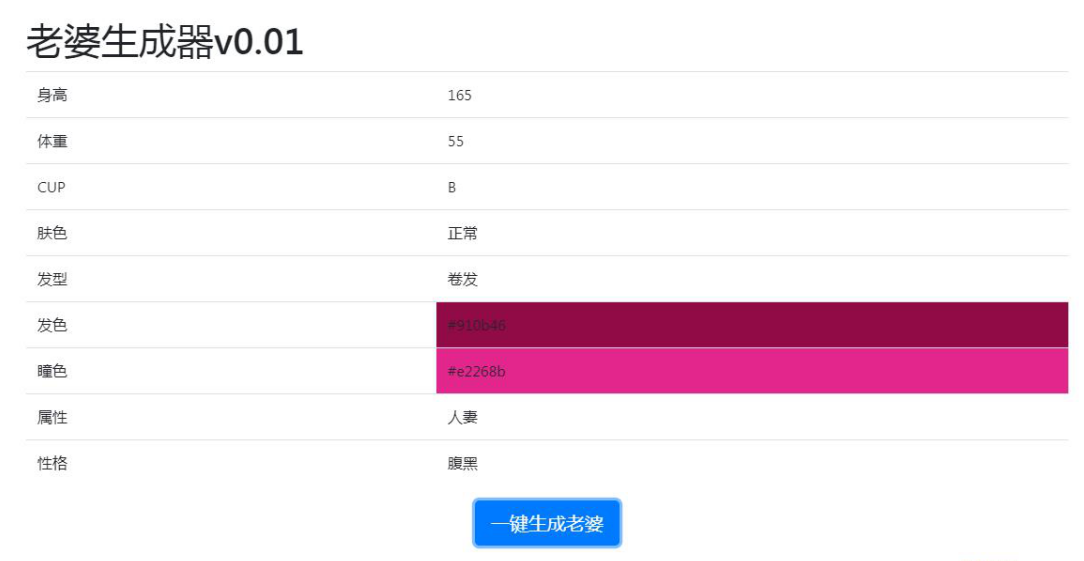Click the 一键生成老婆 button
This screenshot has height=561, width=1084.
(547, 523)
